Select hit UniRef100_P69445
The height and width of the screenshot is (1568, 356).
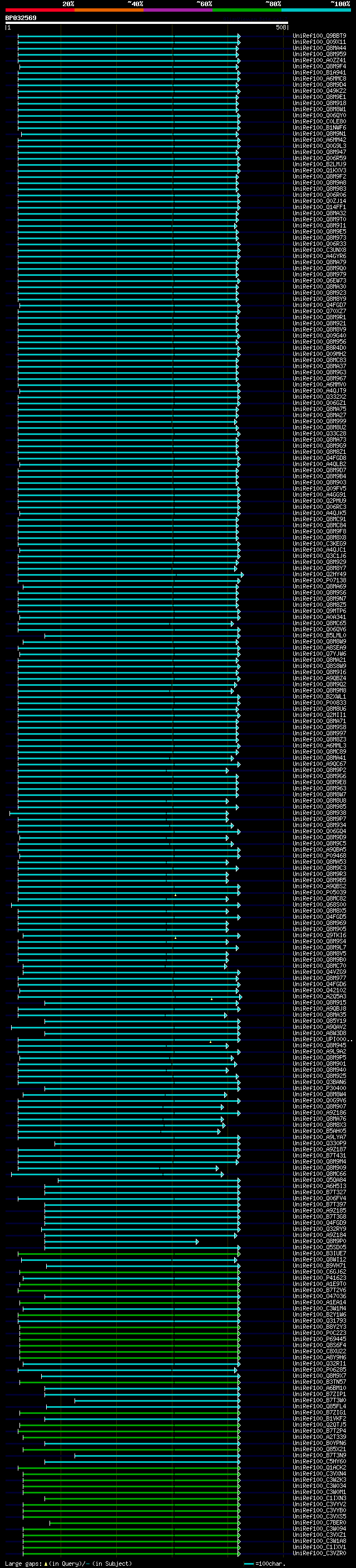(319, 1339)
